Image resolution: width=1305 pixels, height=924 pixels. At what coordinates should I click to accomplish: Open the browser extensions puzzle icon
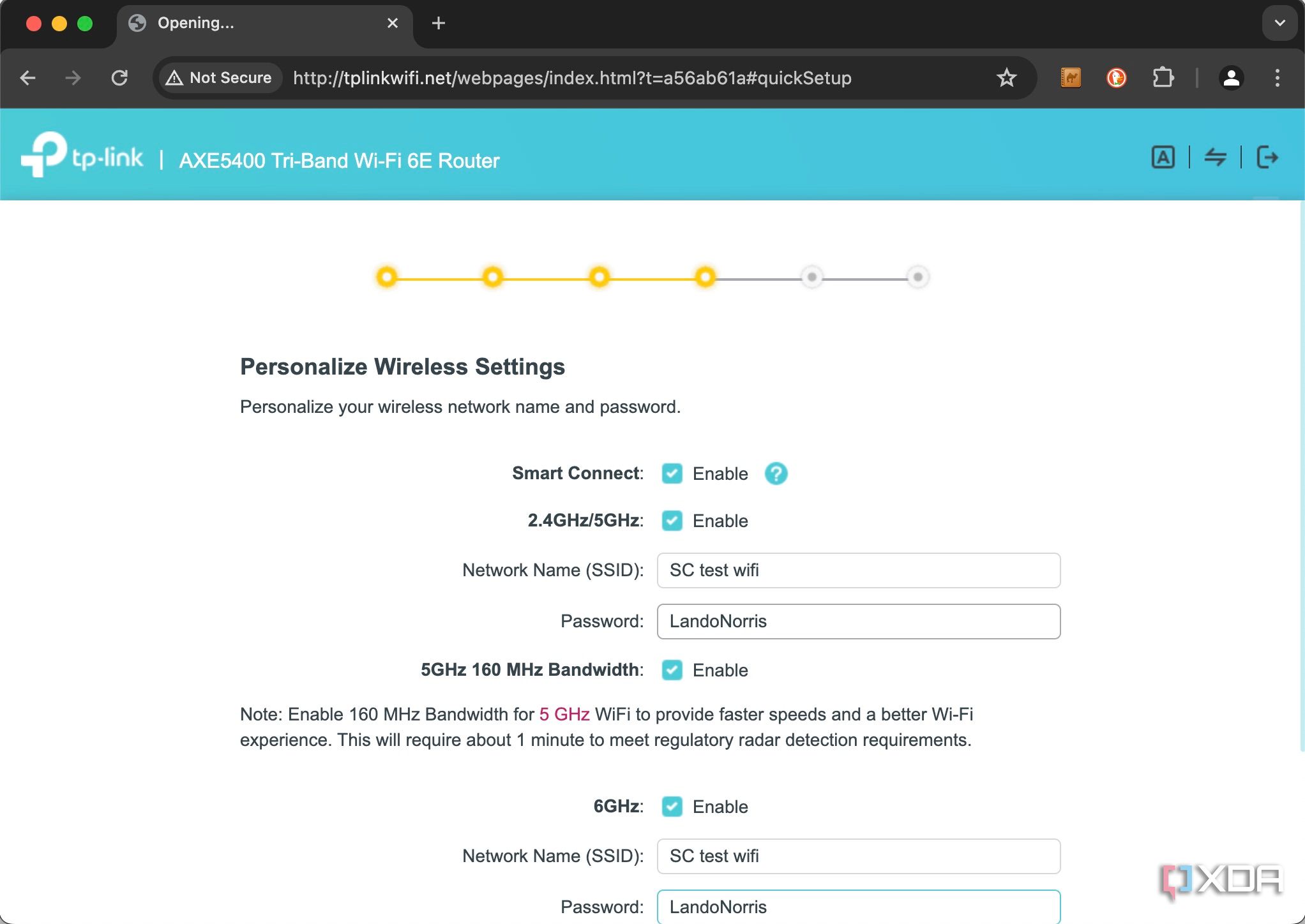1163,78
